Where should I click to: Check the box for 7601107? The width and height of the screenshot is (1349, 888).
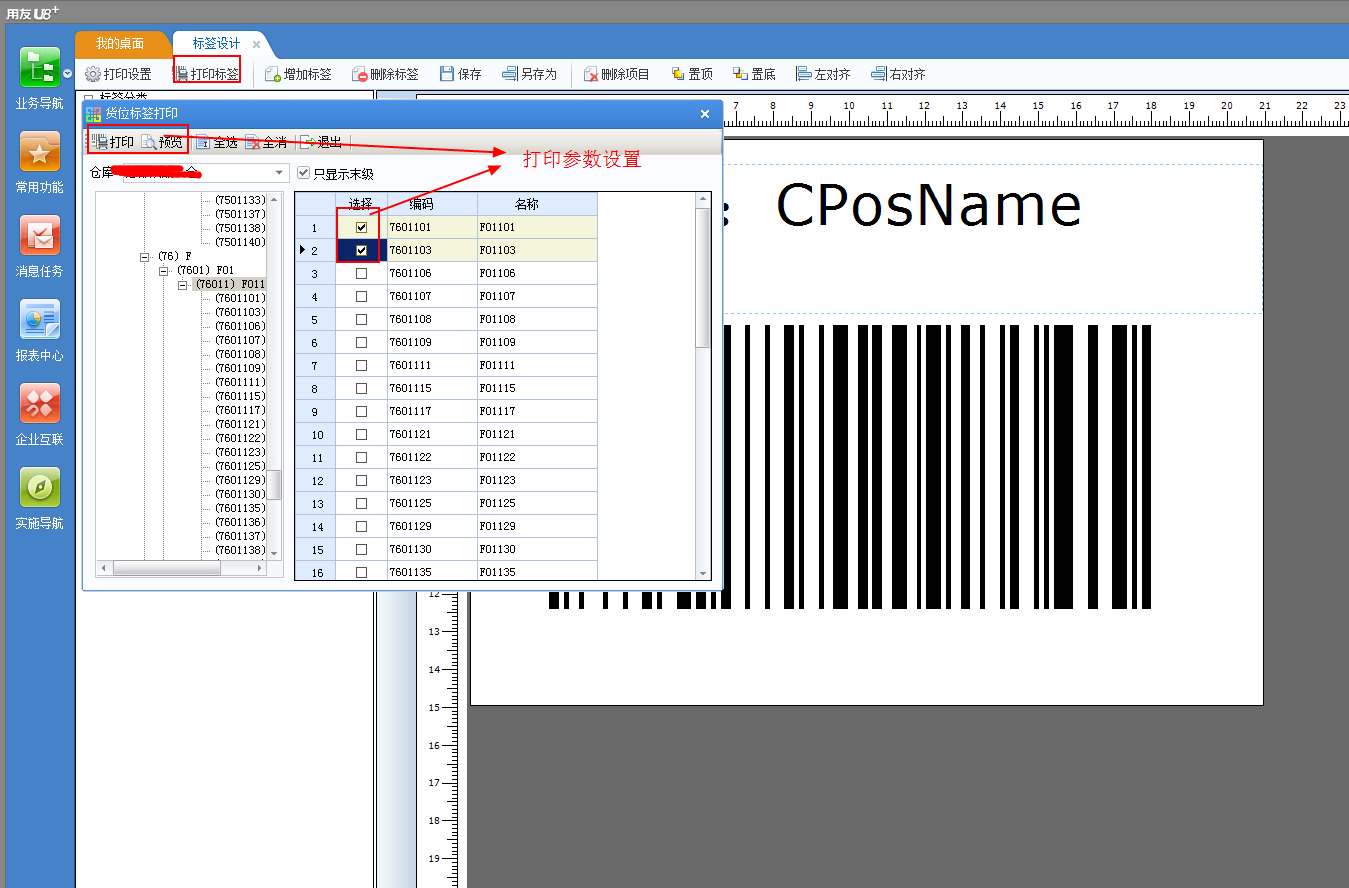coord(361,296)
